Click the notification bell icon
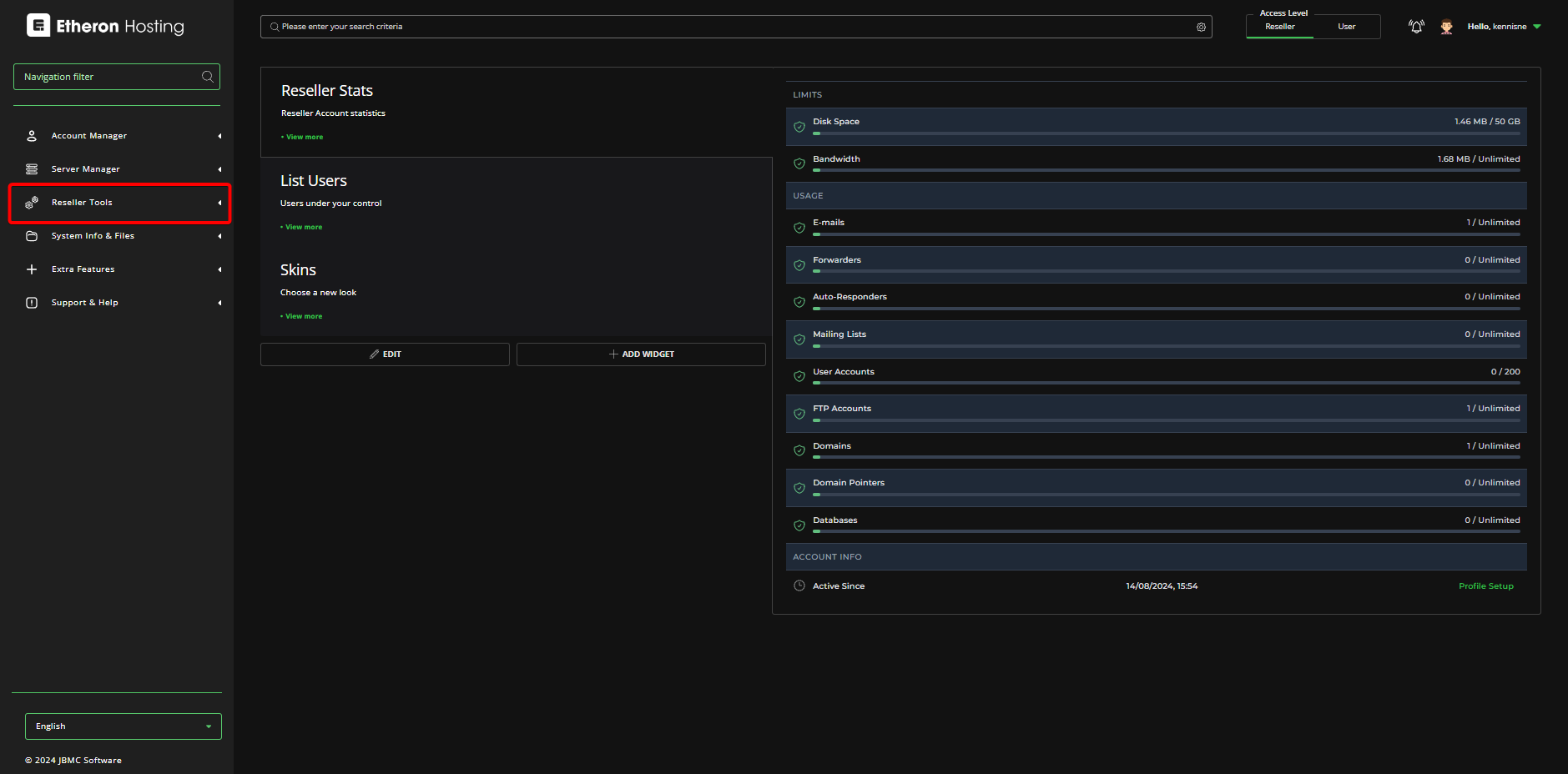This screenshot has width=1568, height=774. point(1416,27)
